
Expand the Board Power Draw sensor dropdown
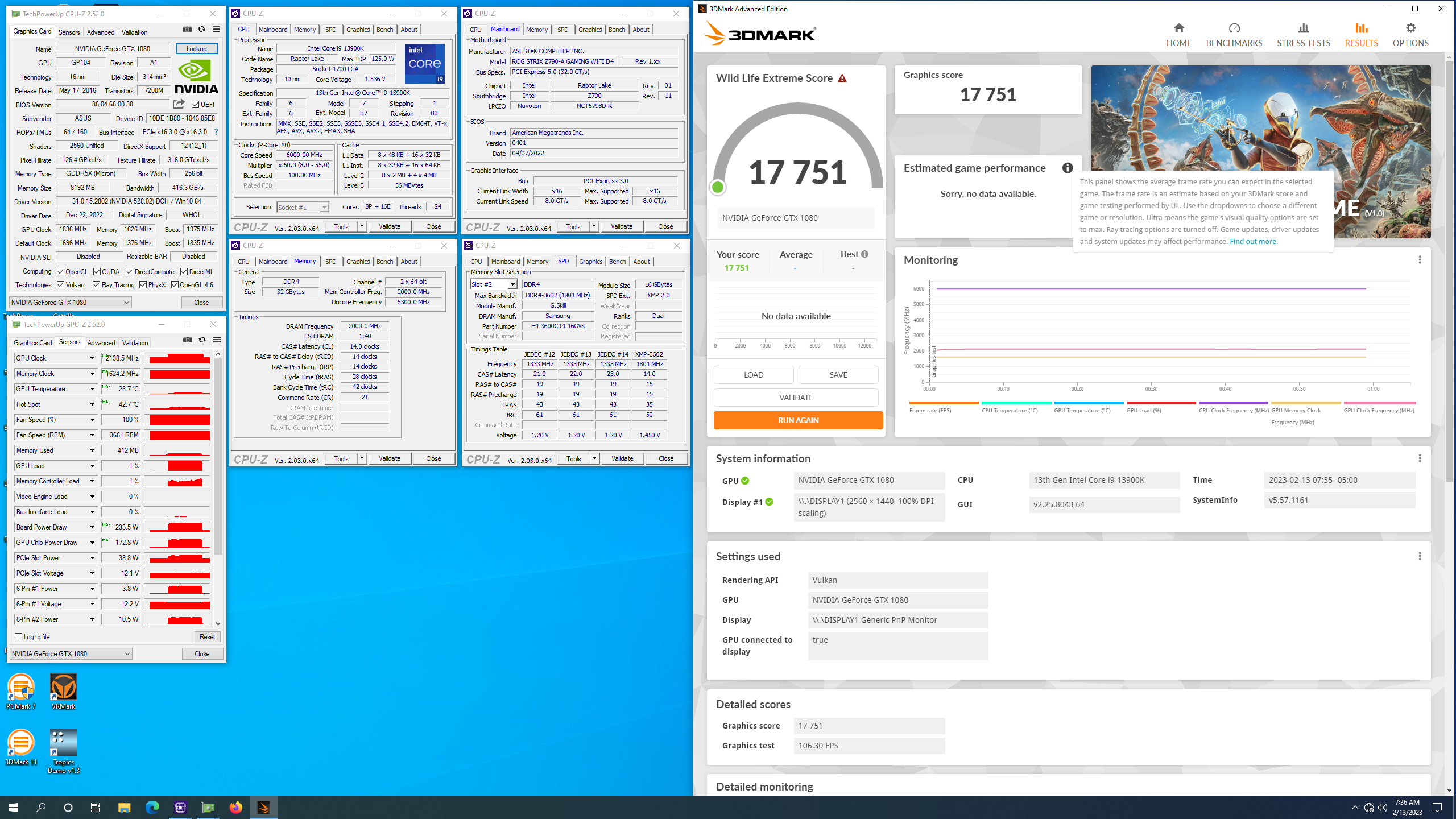[92, 527]
